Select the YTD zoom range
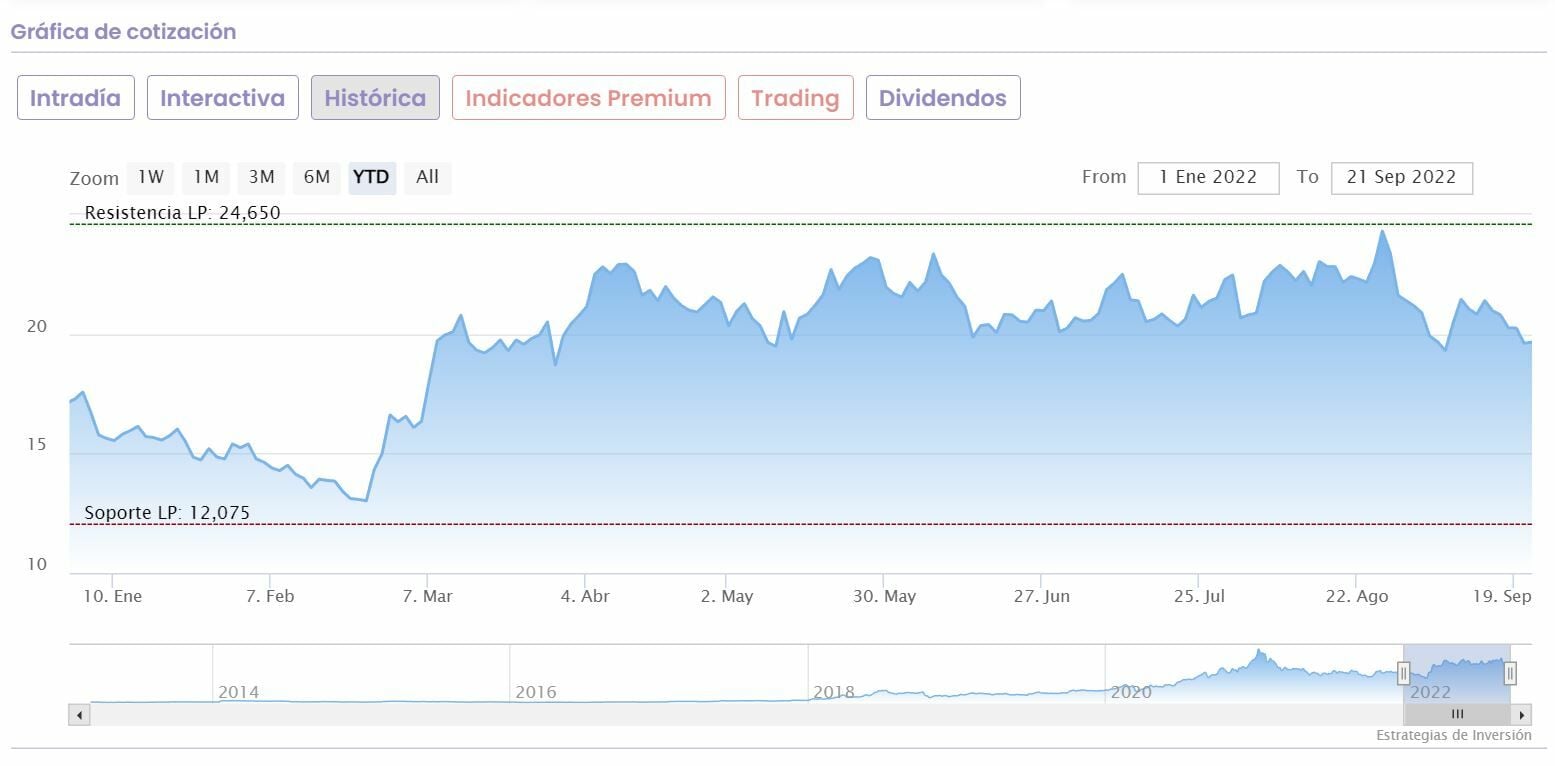 tap(372, 178)
